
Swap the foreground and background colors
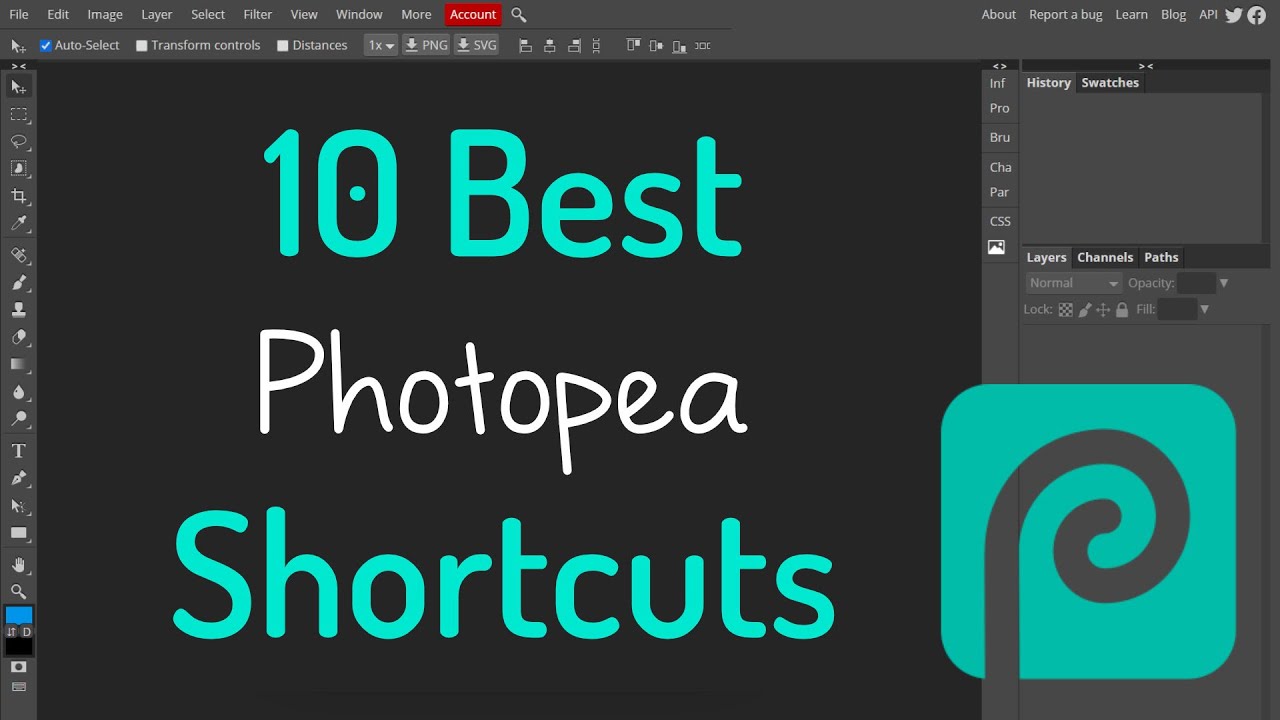pyautogui.click(x=11, y=632)
